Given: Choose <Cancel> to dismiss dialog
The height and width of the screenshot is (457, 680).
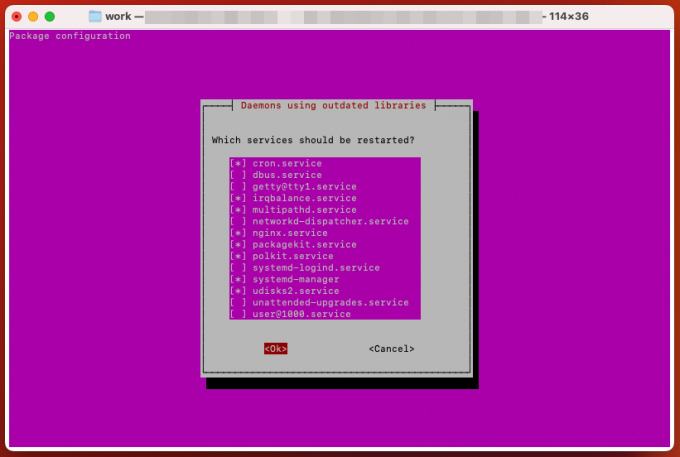Looking at the screenshot, I should pyautogui.click(x=391, y=349).
